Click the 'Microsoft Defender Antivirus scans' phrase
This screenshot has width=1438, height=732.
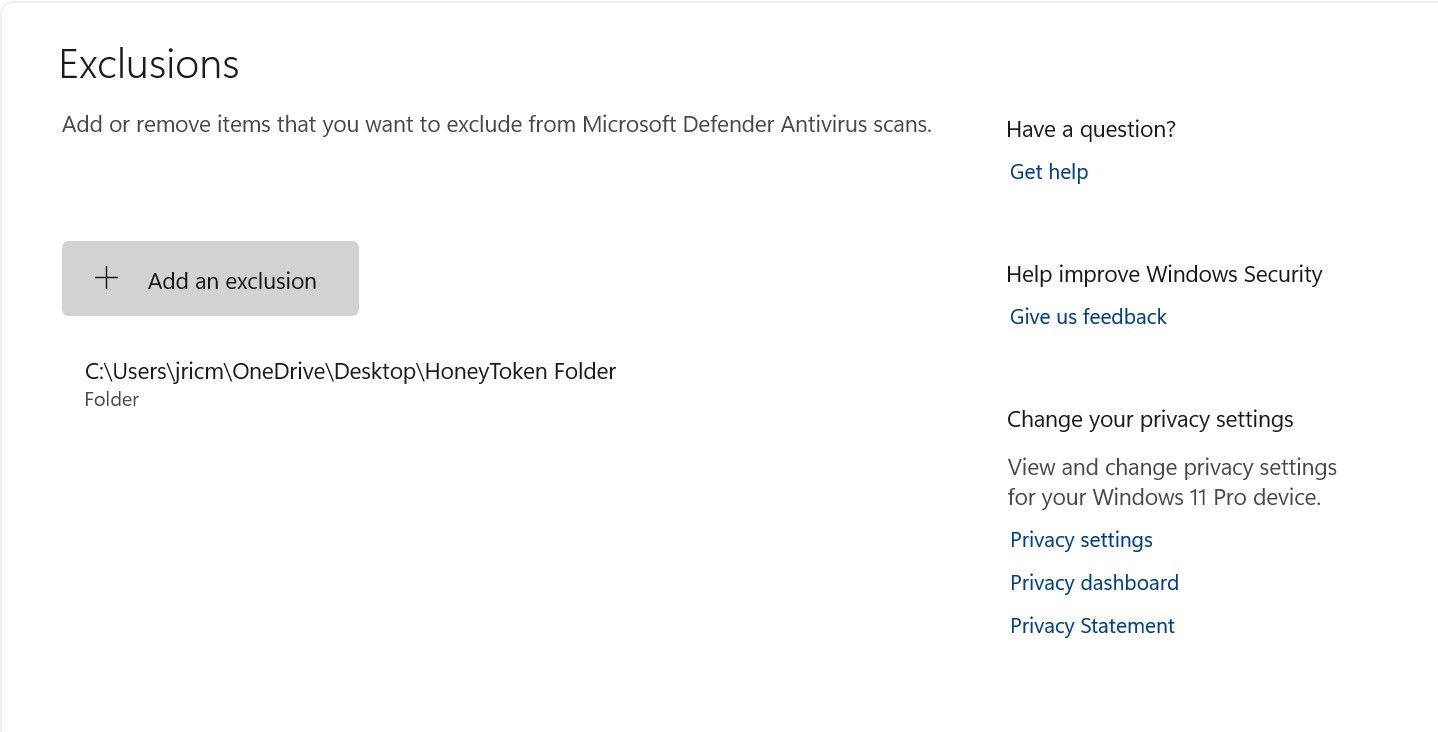coord(756,125)
